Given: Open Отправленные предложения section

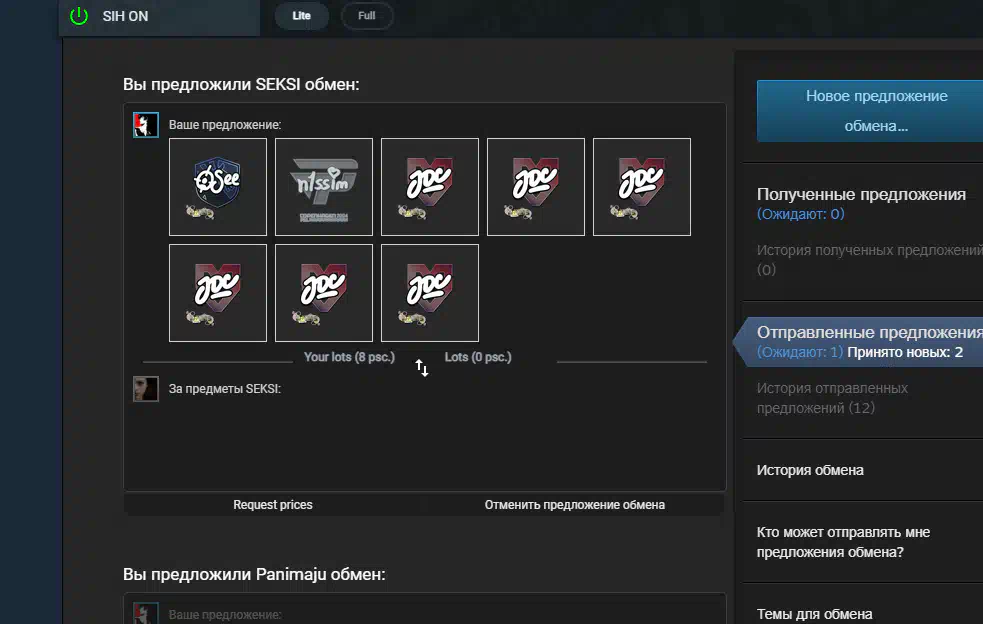Looking at the screenshot, I should pos(870,332).
